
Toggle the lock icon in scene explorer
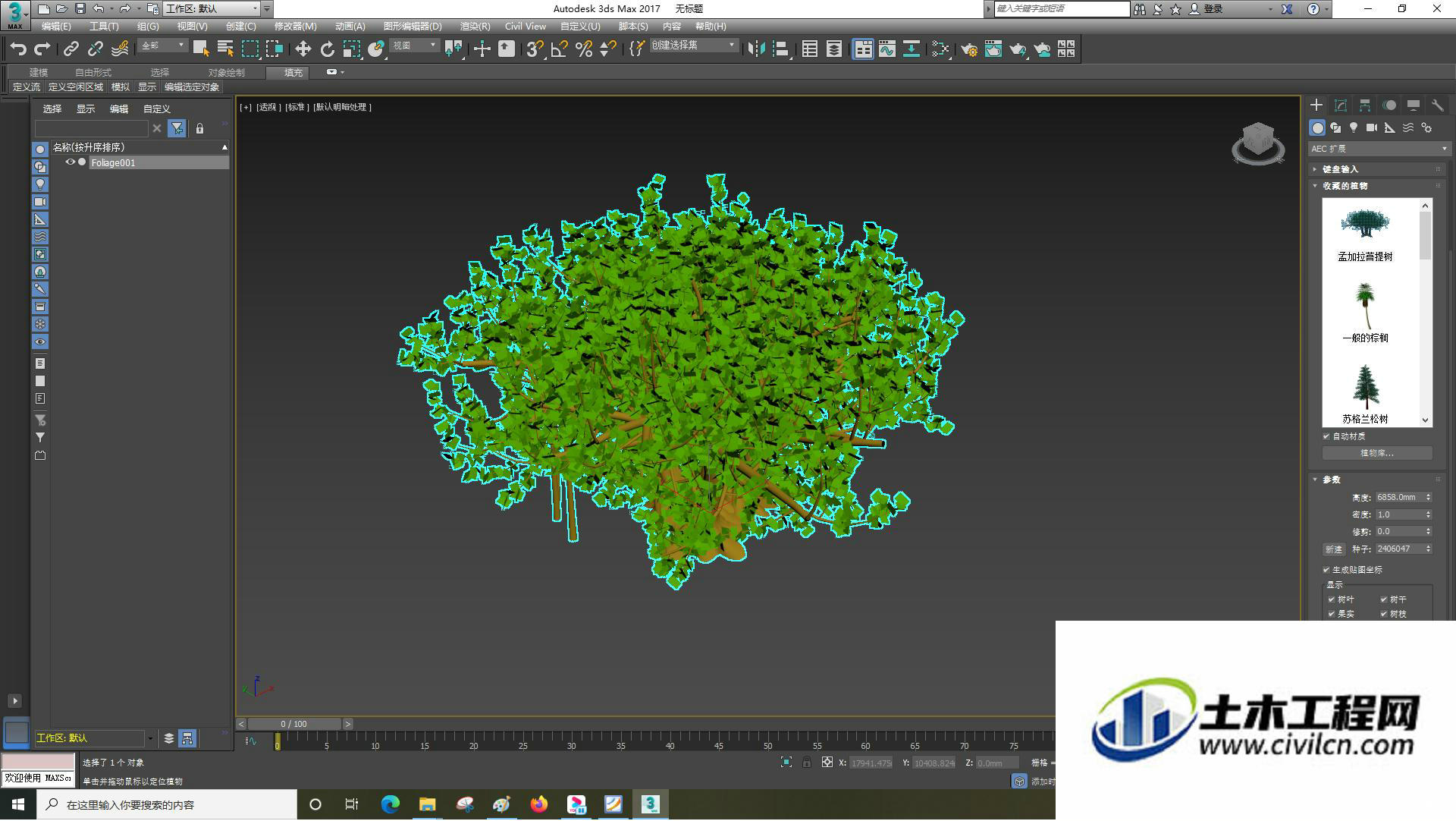(199, 128)
